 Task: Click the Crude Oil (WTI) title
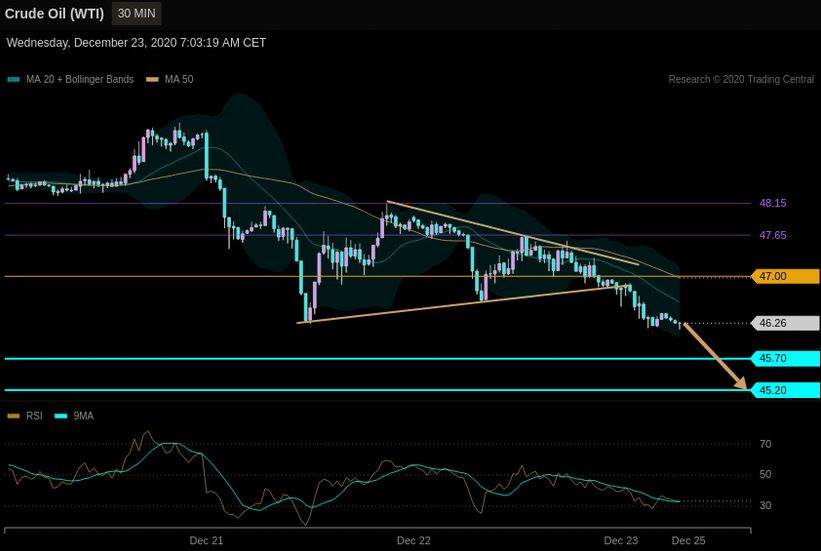tap(54, 14)
